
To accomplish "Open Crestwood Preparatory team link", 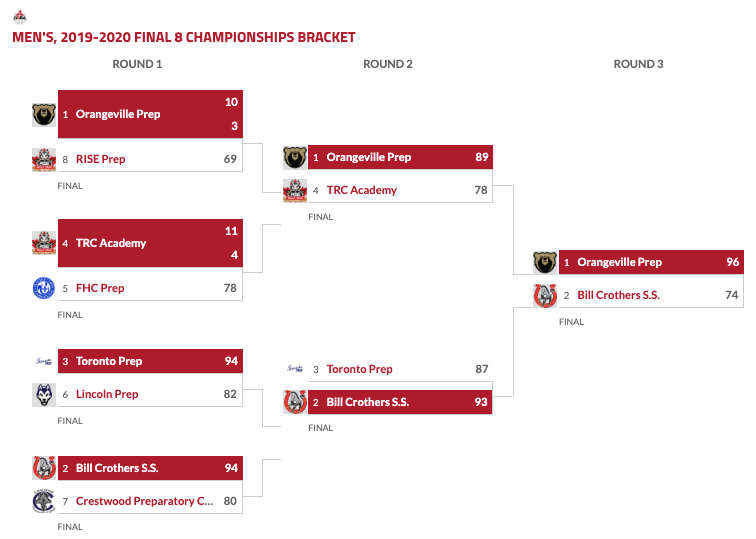I will coord(144,501).
